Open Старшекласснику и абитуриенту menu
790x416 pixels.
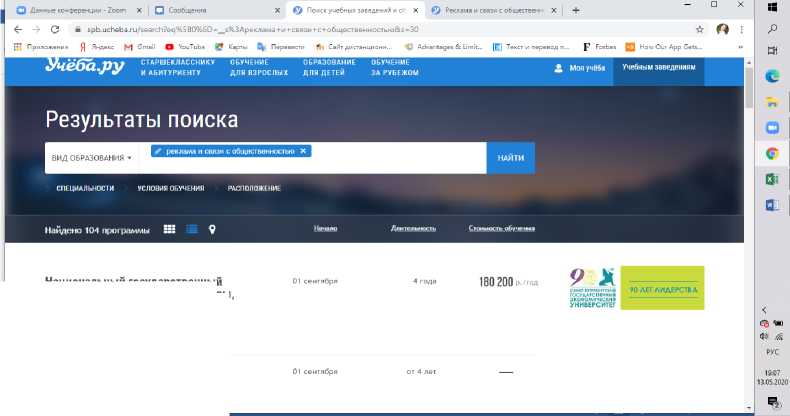click(x=177, y=67)
